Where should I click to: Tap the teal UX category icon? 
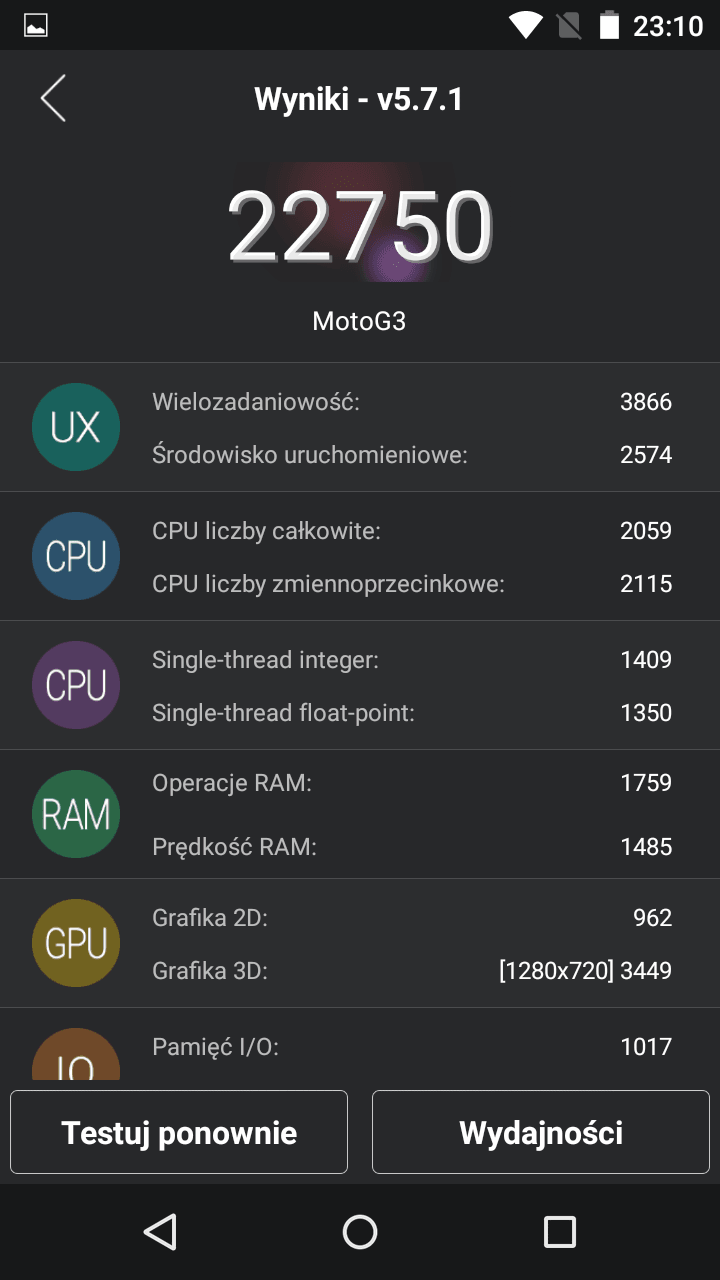point(76,427)
